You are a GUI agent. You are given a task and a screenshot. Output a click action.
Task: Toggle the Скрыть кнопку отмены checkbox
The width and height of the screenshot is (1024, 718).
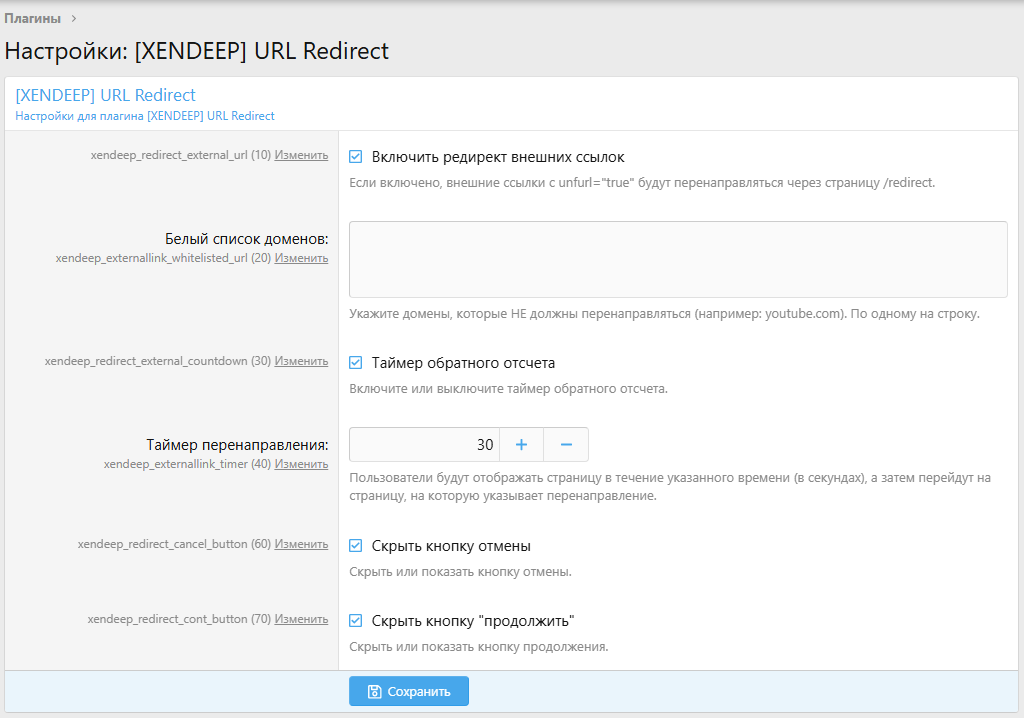355,546
